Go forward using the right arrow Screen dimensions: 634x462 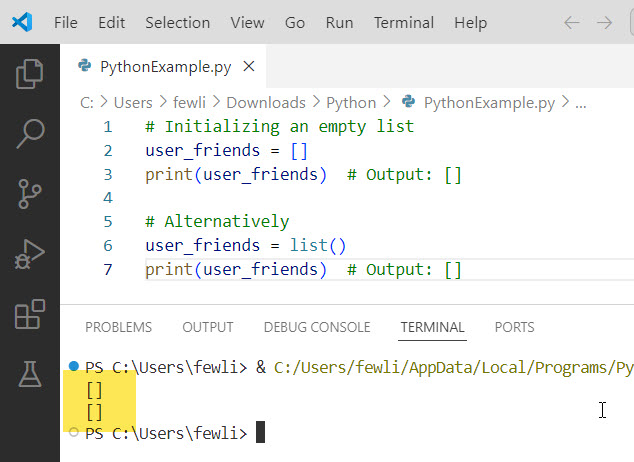pyautogui.click(x=604, y=23)
